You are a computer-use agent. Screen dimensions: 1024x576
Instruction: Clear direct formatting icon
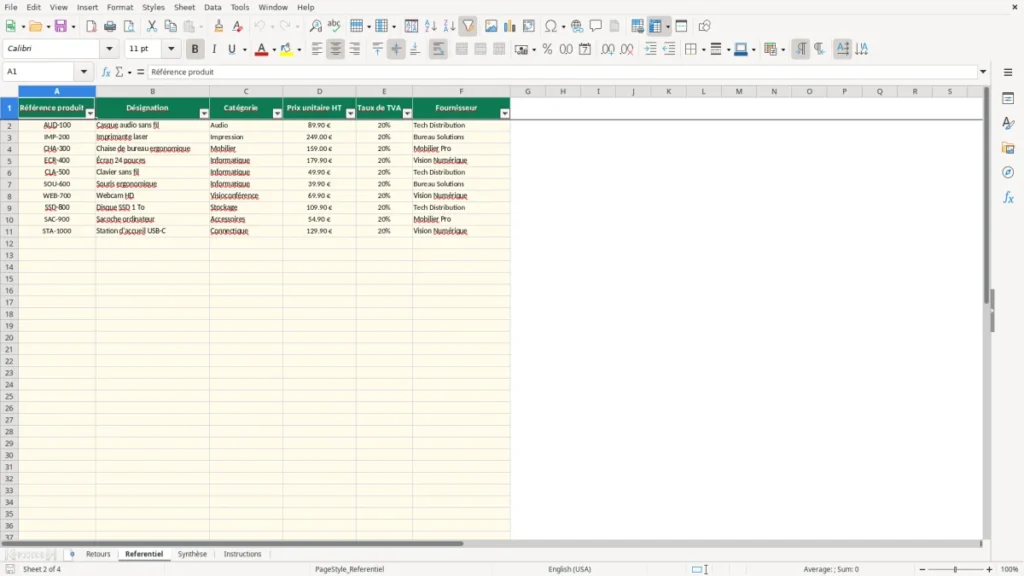point(238,26)
